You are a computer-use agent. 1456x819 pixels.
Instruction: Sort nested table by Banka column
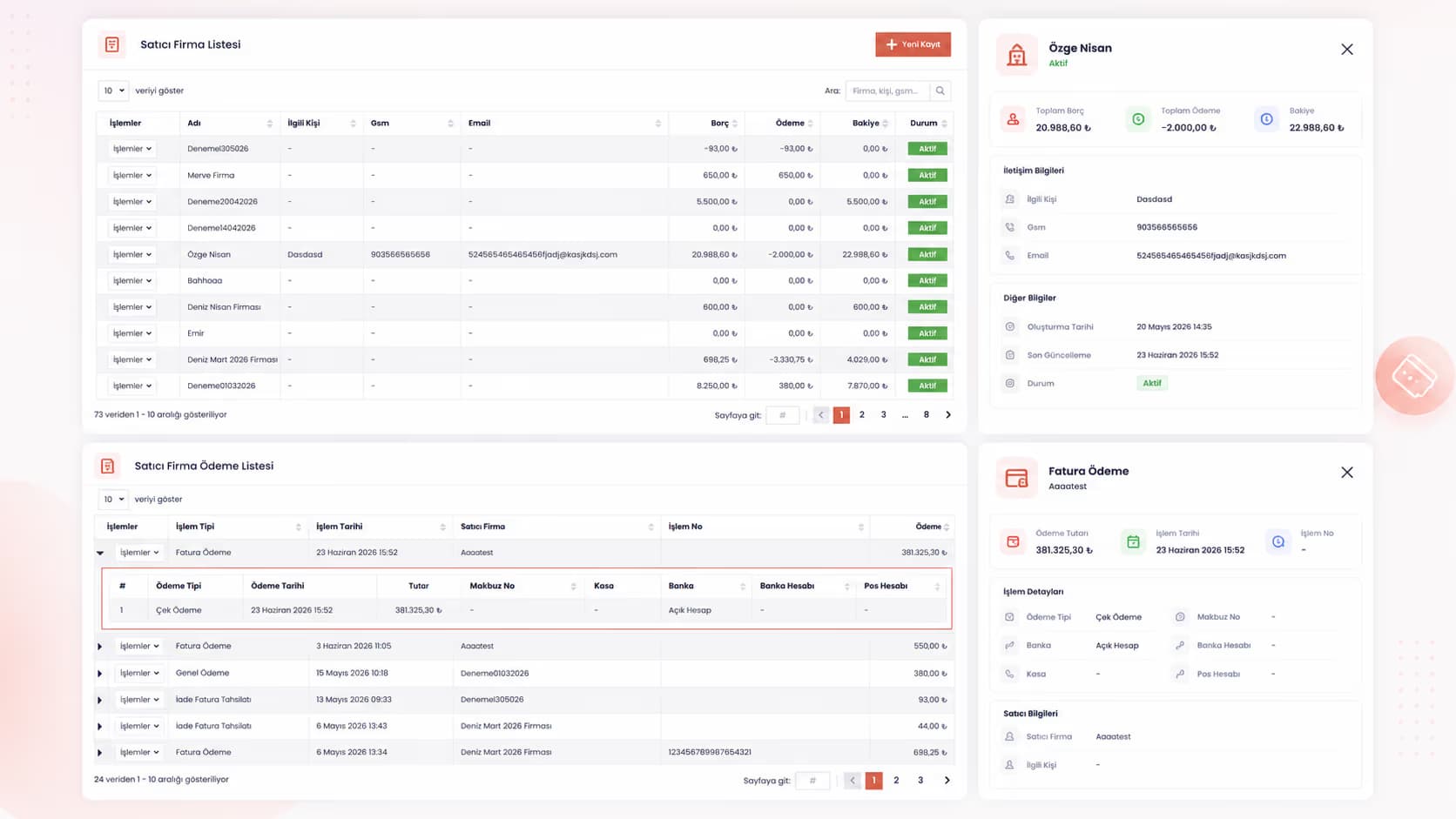(742, 586)
